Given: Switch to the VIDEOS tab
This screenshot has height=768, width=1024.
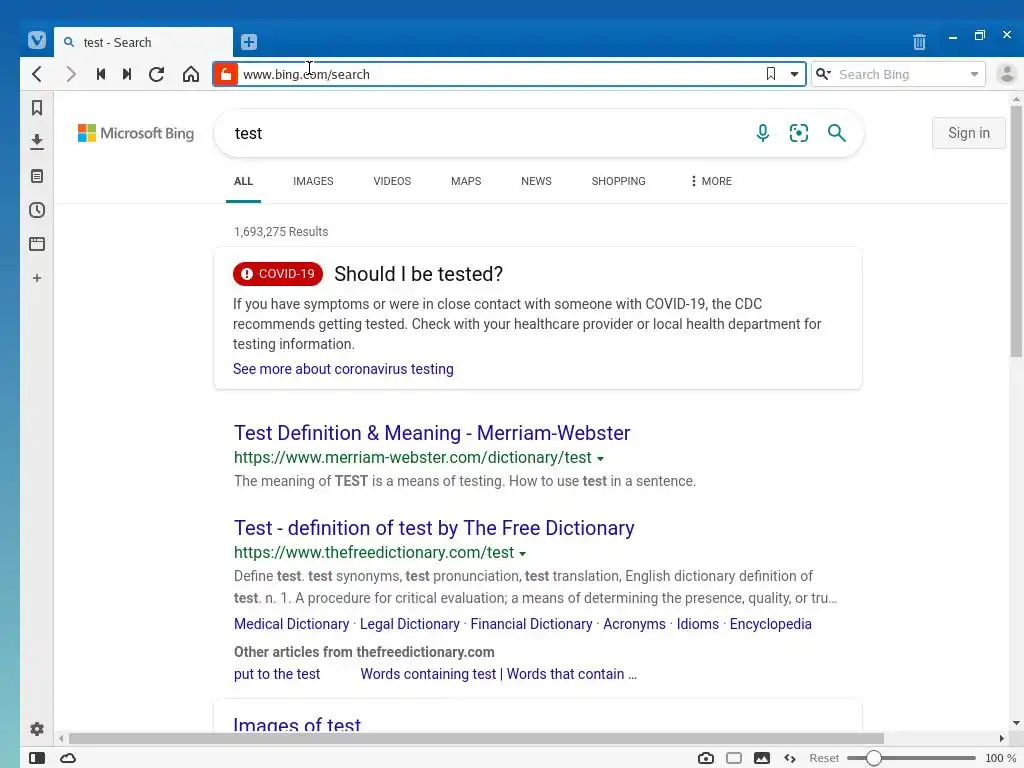Looking at the screenshot, I should (392, 181).
